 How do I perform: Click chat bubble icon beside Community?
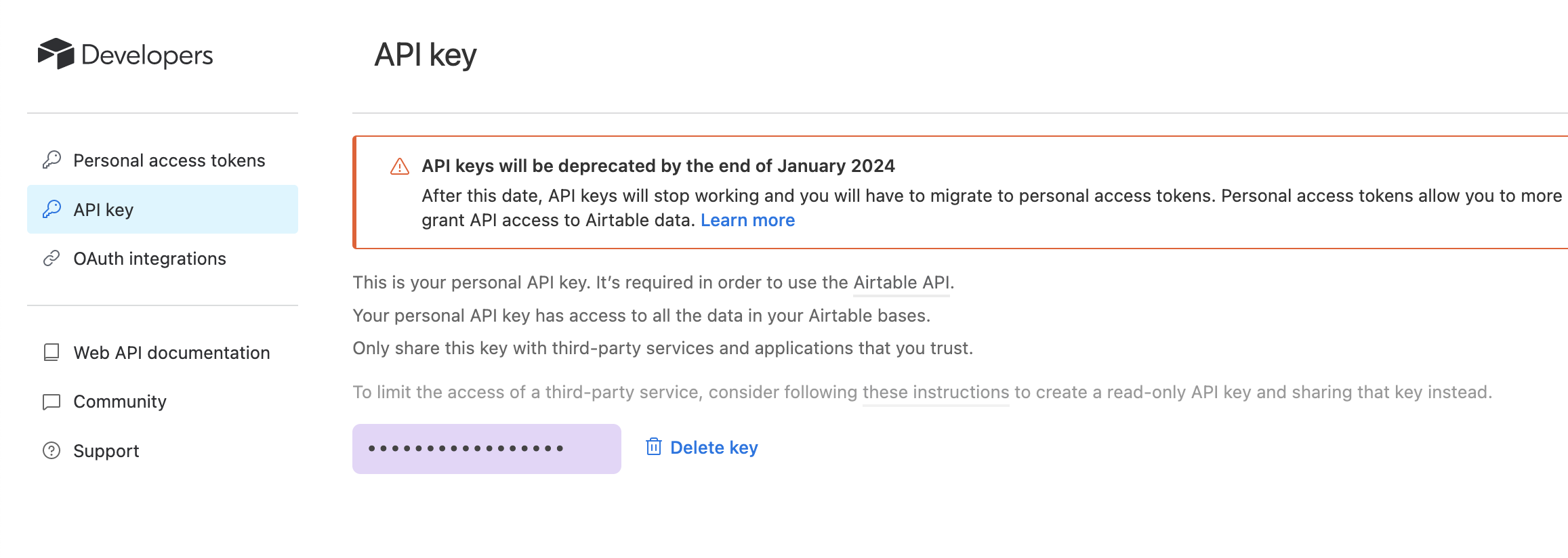[x=51, y=402]
